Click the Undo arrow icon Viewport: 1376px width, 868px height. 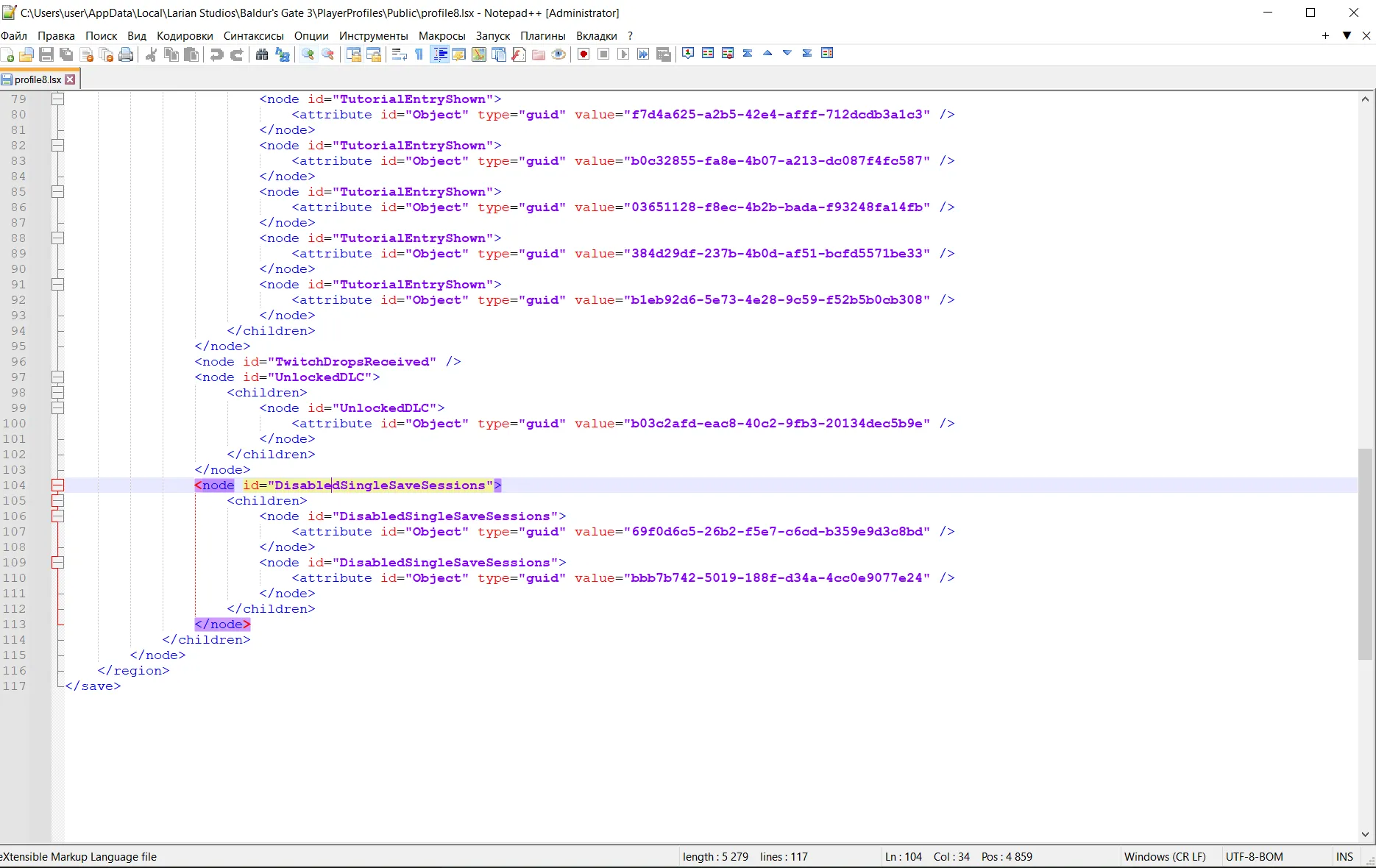point(216,54)
